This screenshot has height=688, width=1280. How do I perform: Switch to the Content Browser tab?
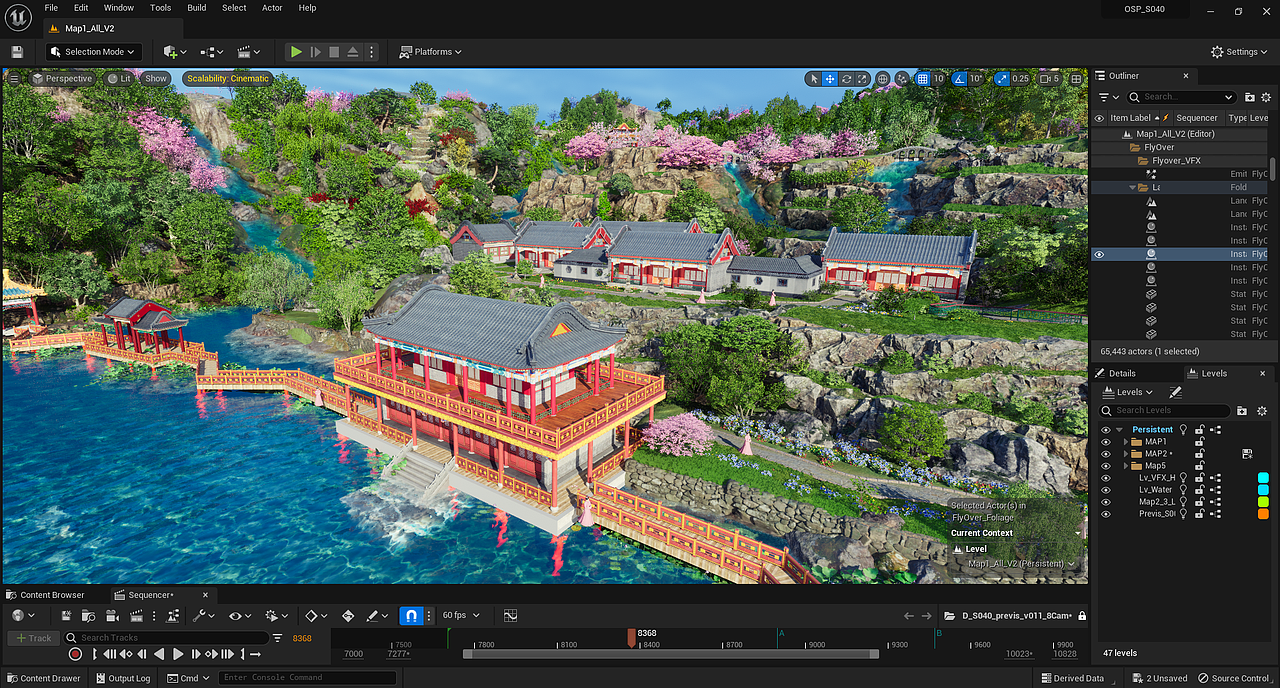[x=46, y=595]
